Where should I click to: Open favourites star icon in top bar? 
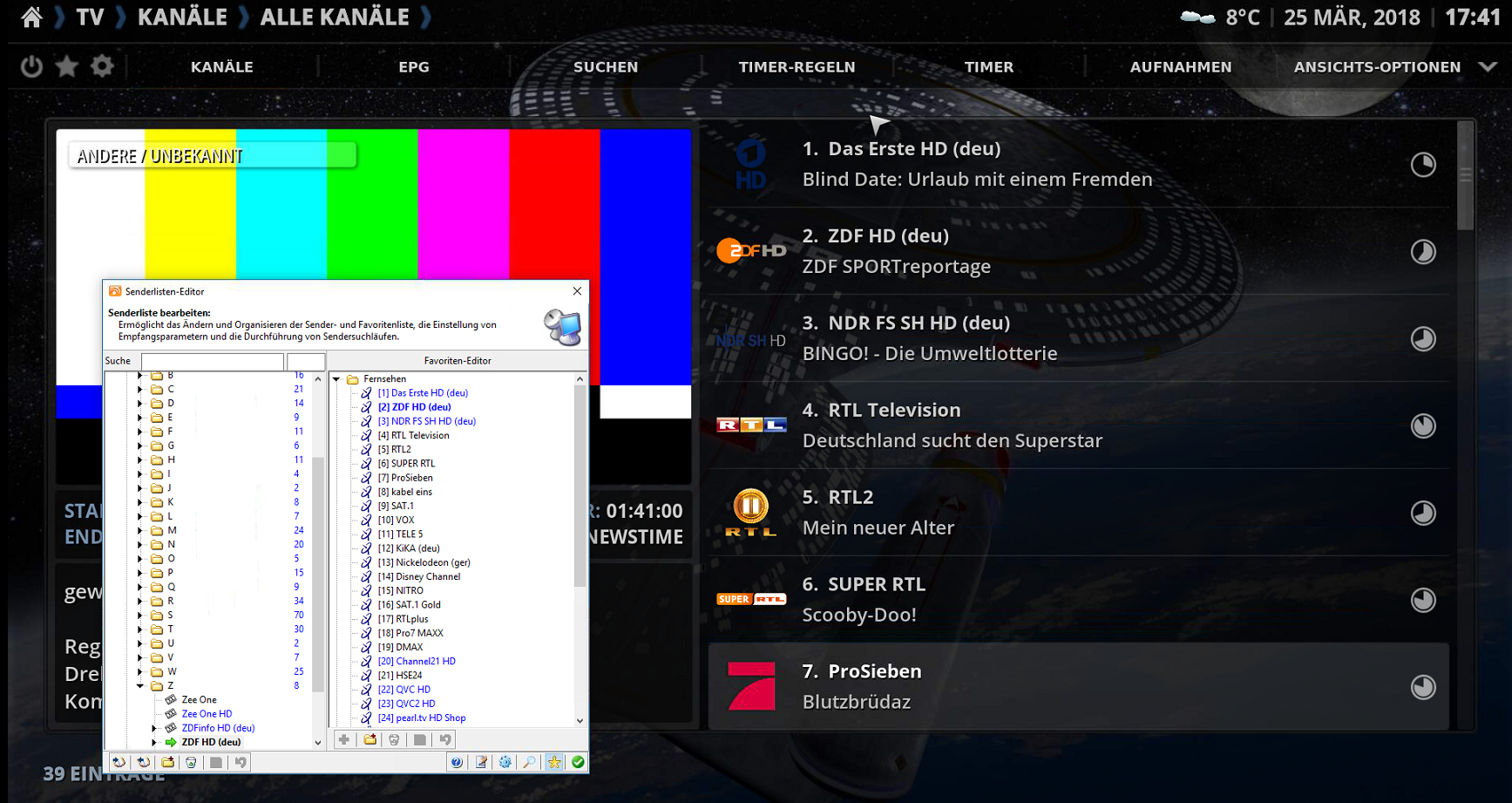(67, 66)
